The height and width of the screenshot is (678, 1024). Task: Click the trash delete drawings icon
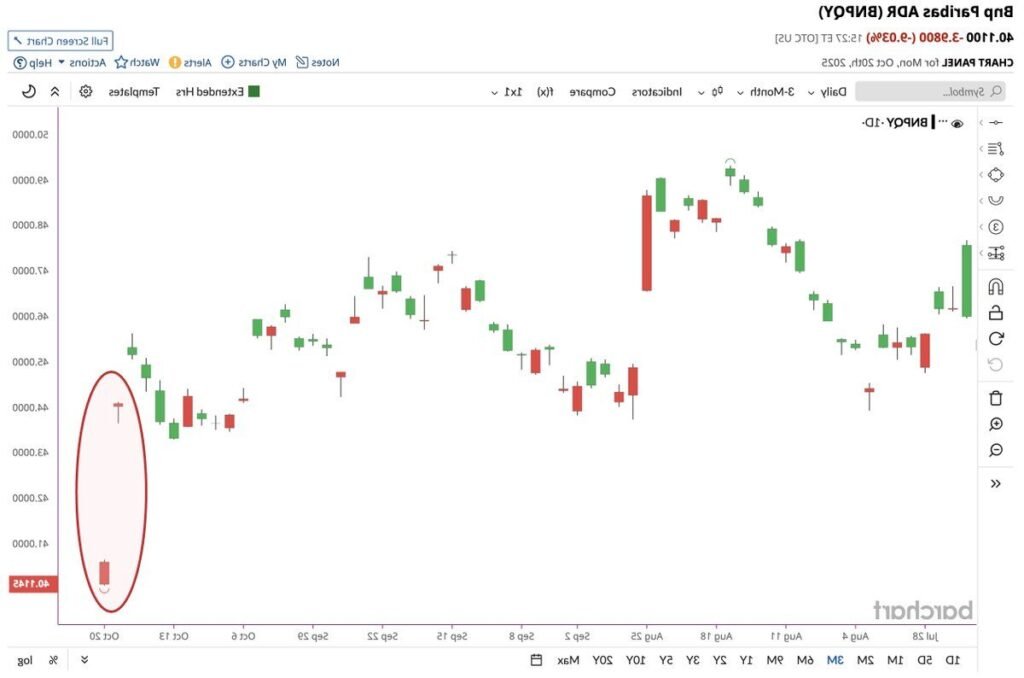tap(995, 398)
